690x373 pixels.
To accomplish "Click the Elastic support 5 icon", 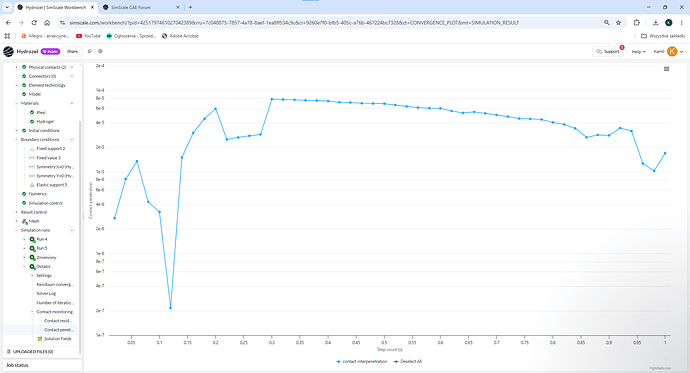I will click(32, 185).
